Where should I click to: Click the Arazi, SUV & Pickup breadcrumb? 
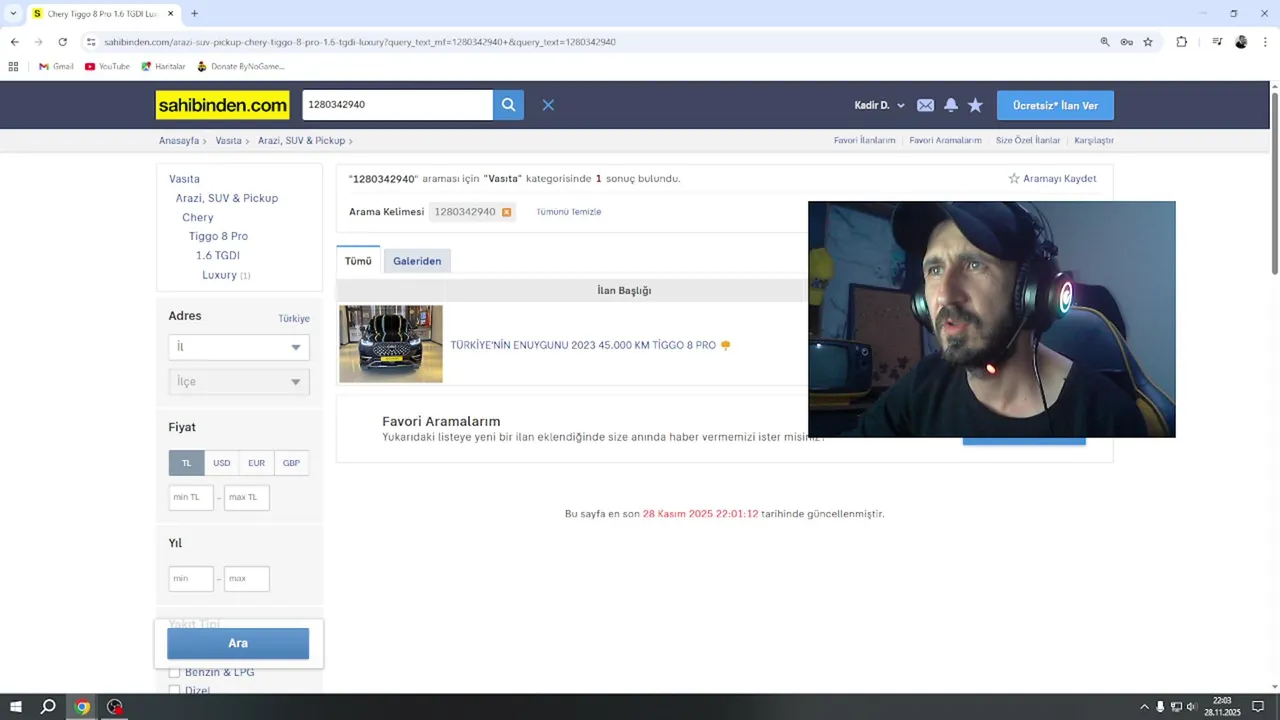coord(301,141)
